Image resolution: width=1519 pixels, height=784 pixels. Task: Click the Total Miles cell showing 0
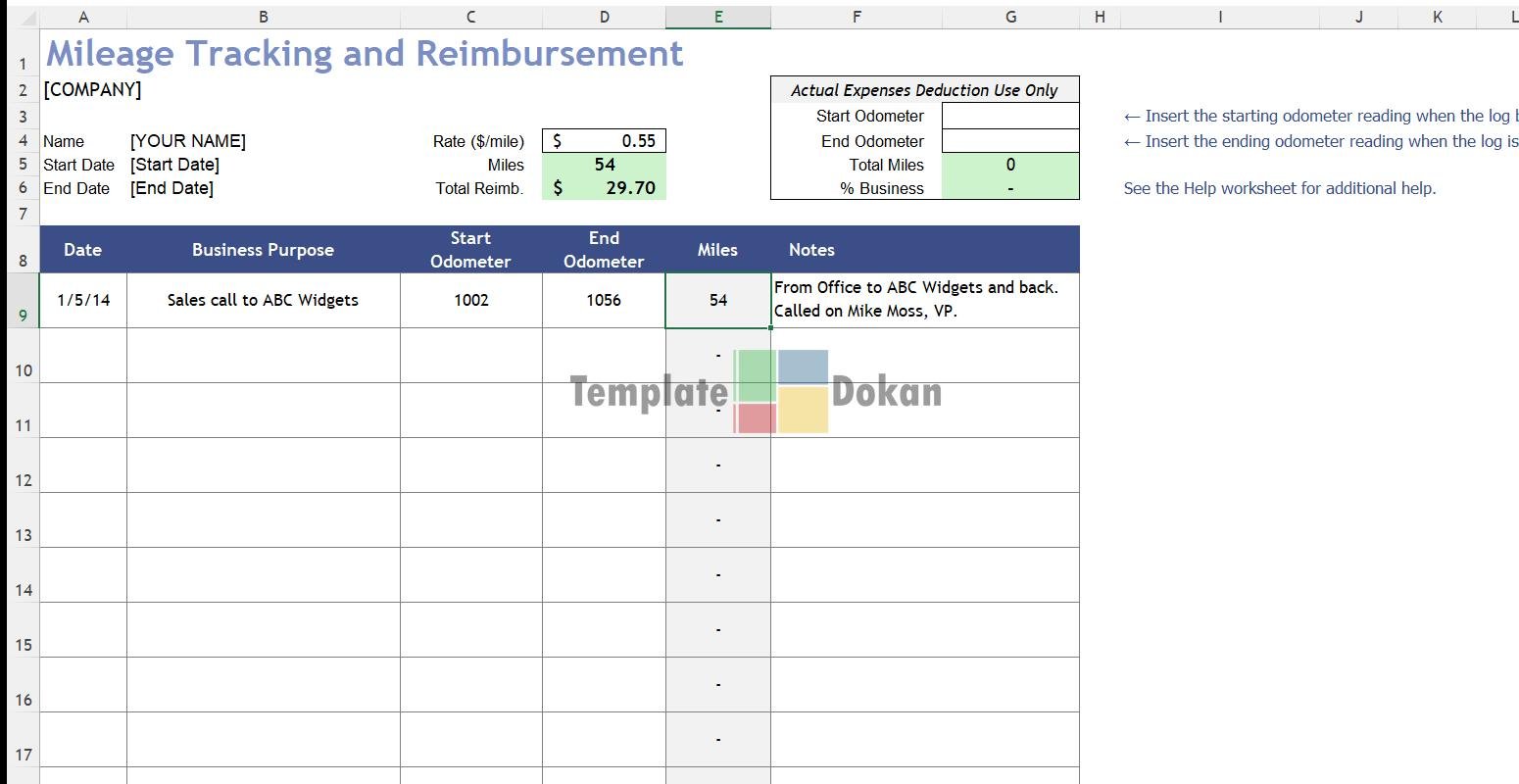tap(1009, 165)
